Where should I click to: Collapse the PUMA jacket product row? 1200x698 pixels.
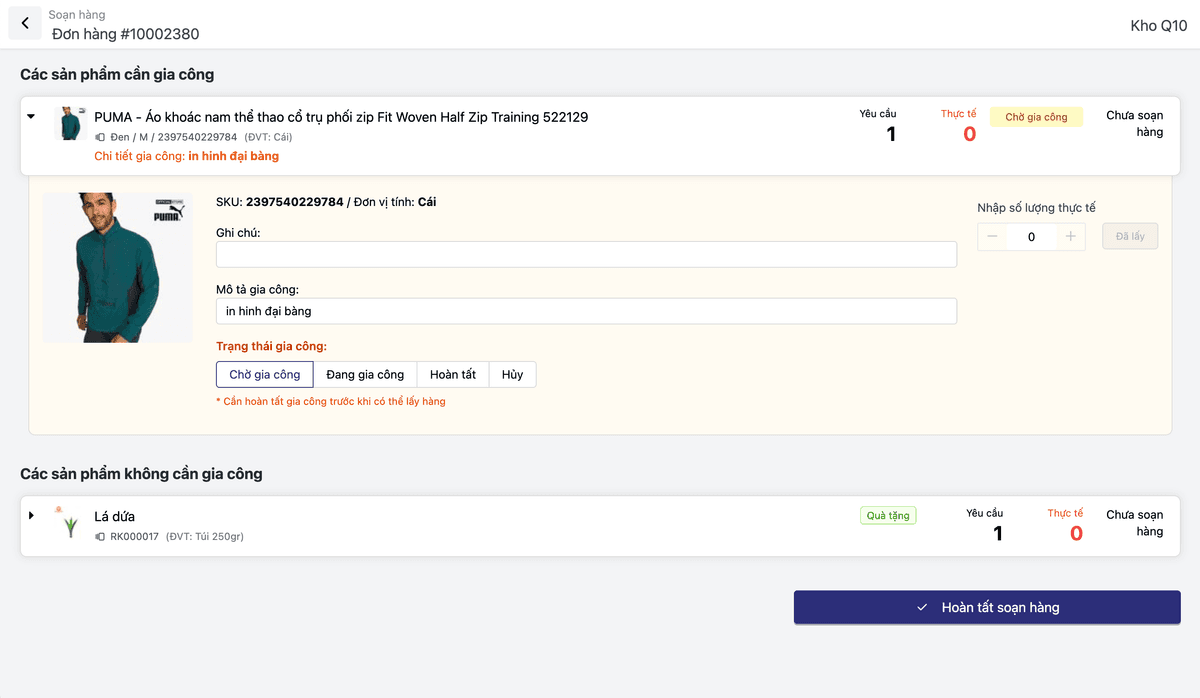31,117
